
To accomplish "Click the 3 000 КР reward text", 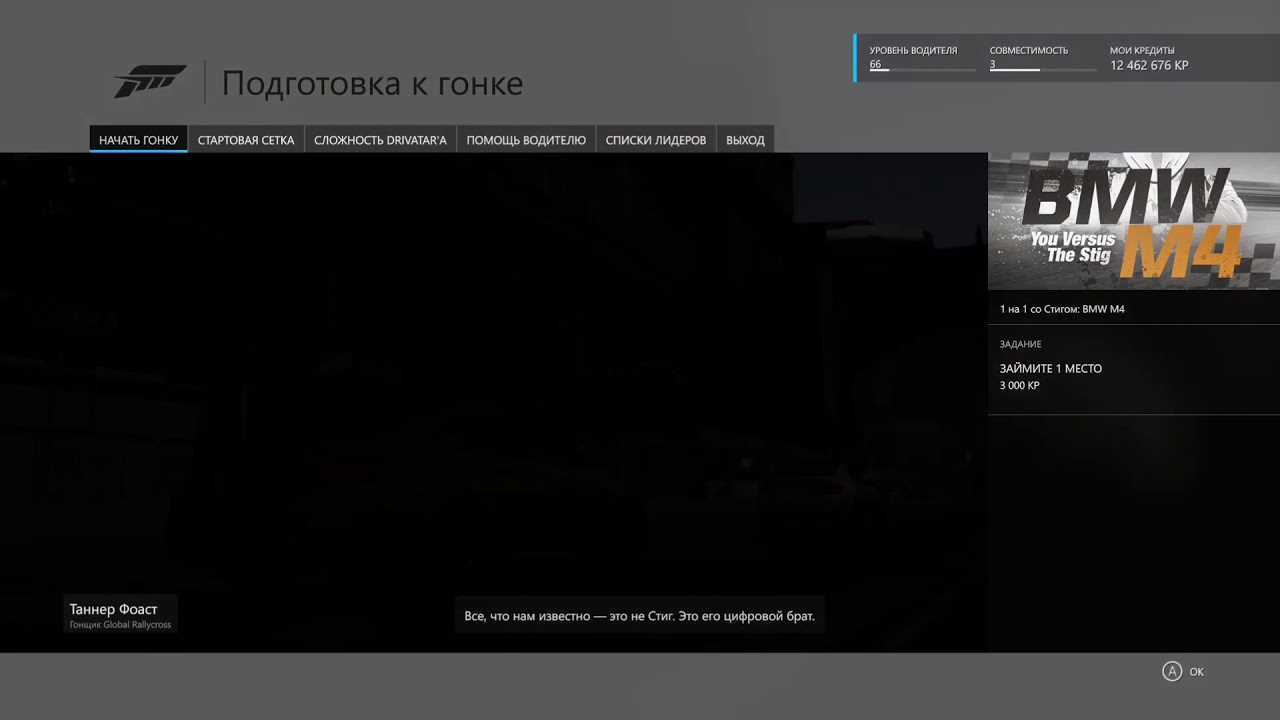I will [1020, 386].
